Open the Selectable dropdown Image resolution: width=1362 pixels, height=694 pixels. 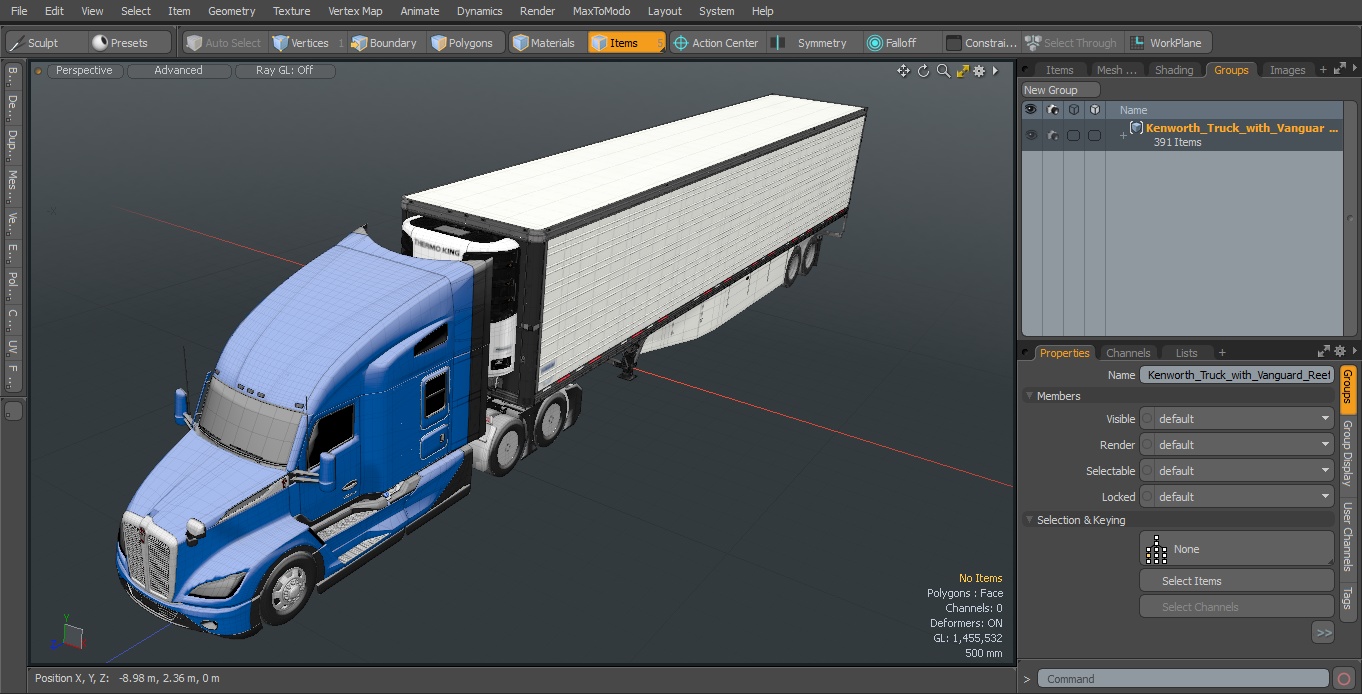click(x=1237, y=471)
